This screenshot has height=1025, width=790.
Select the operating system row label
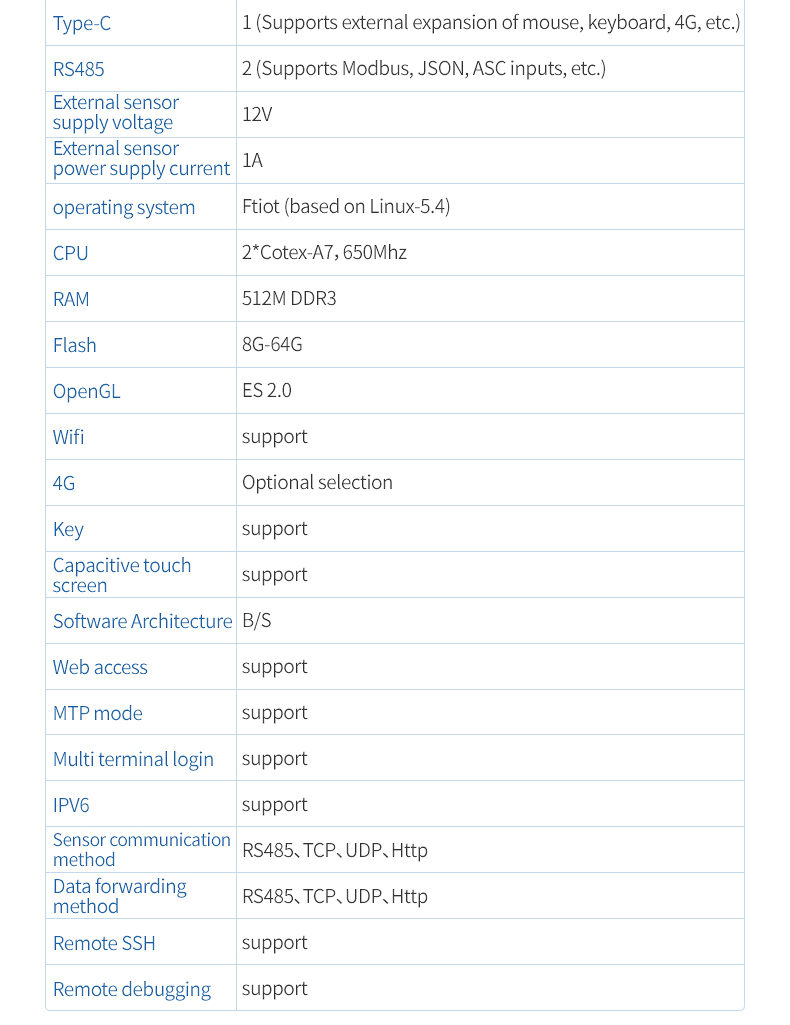click(x=123, y=208)
